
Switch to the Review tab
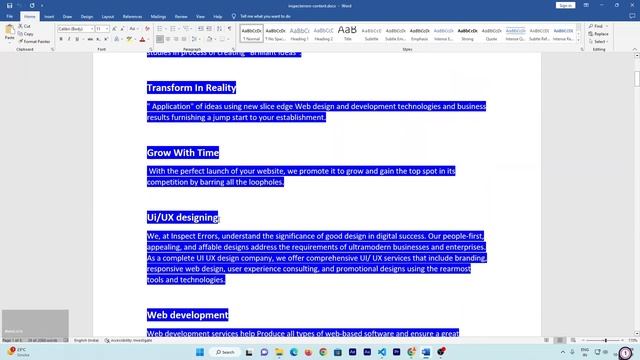pos(181,16)
